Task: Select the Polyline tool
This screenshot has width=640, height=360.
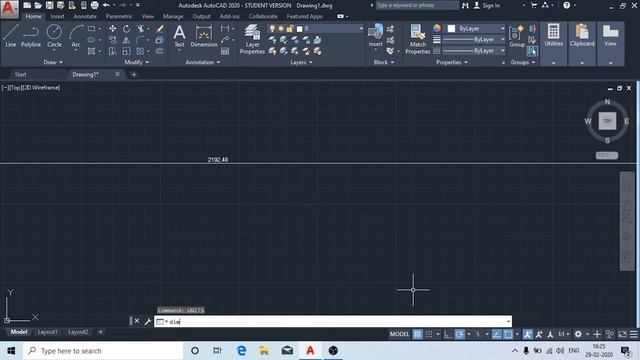Action: pos(31,36)
